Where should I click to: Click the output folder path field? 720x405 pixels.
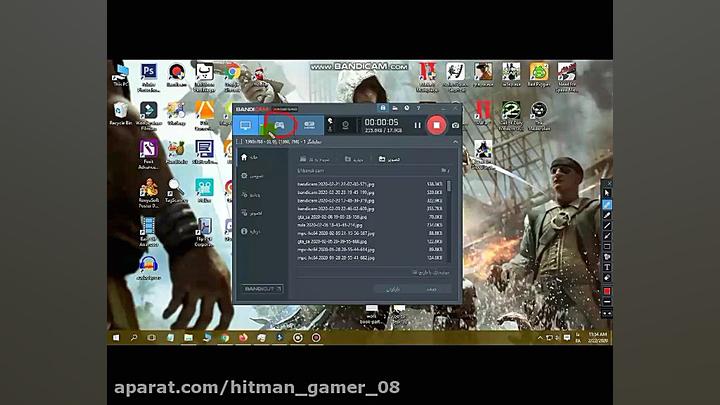[367, 171]
